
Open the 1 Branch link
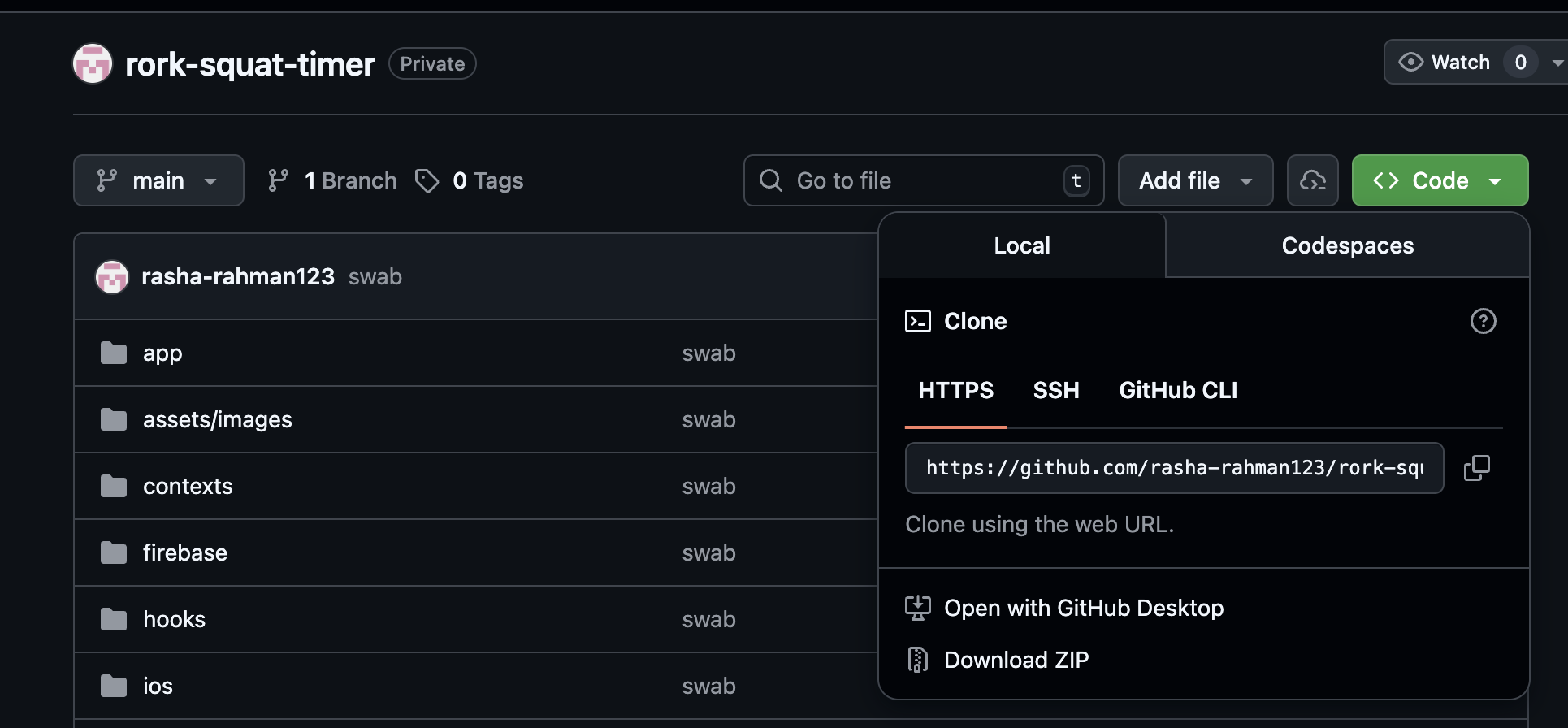click(x=332, y=180)
